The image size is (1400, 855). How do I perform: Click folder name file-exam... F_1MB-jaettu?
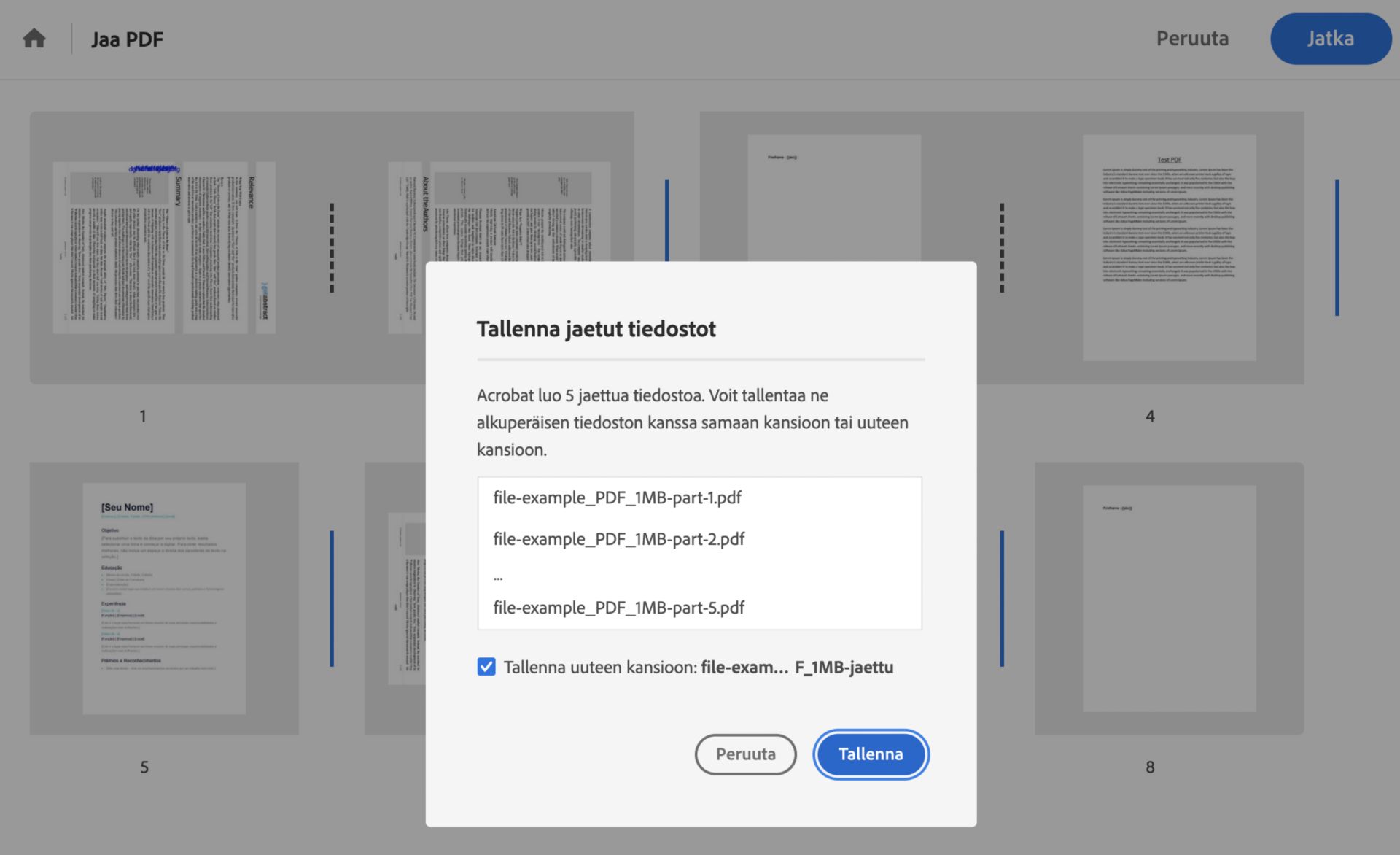pyautogui.click(x=797, y=667)
